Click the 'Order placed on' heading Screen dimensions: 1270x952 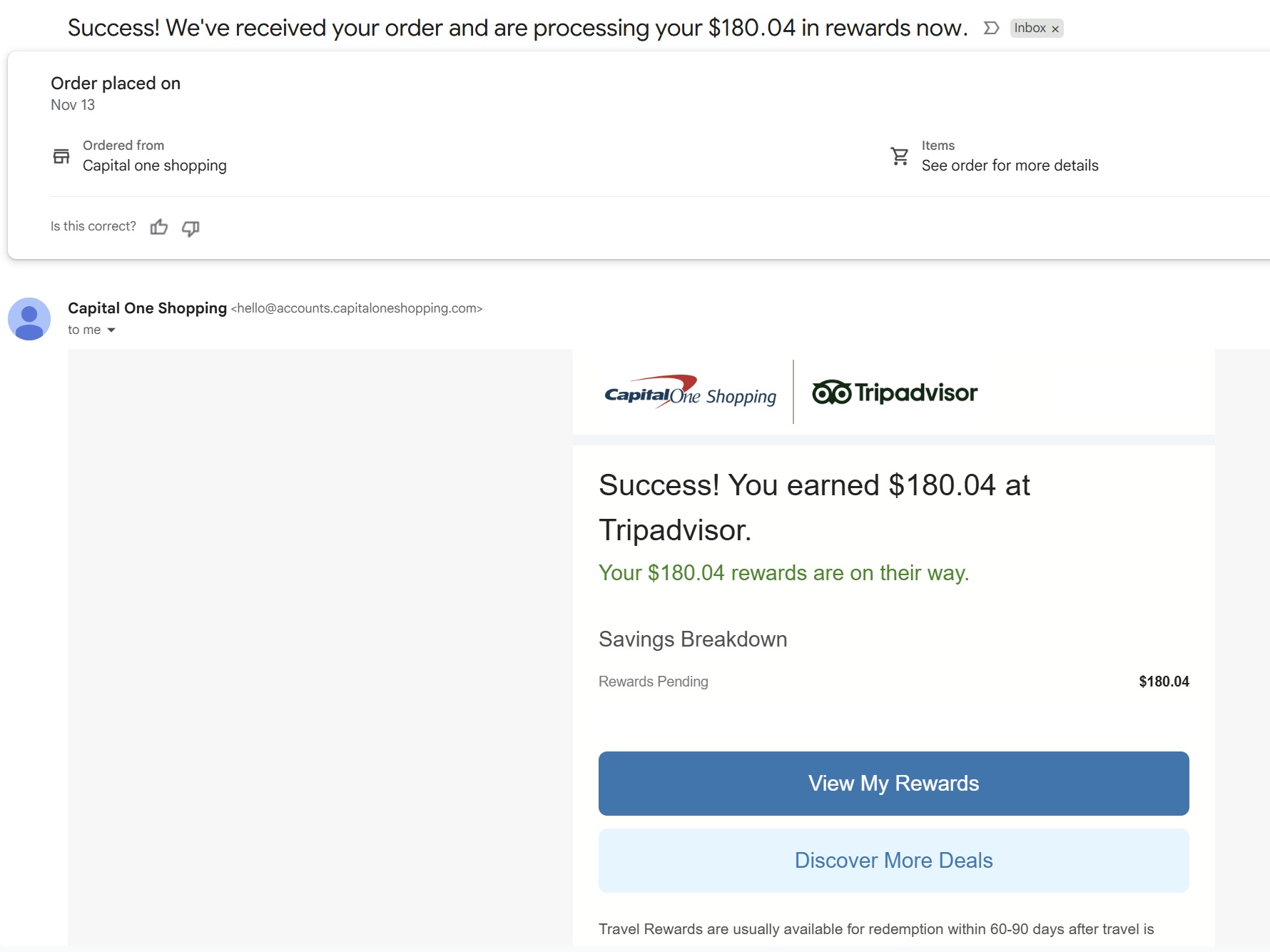click(x=116, y=83)
